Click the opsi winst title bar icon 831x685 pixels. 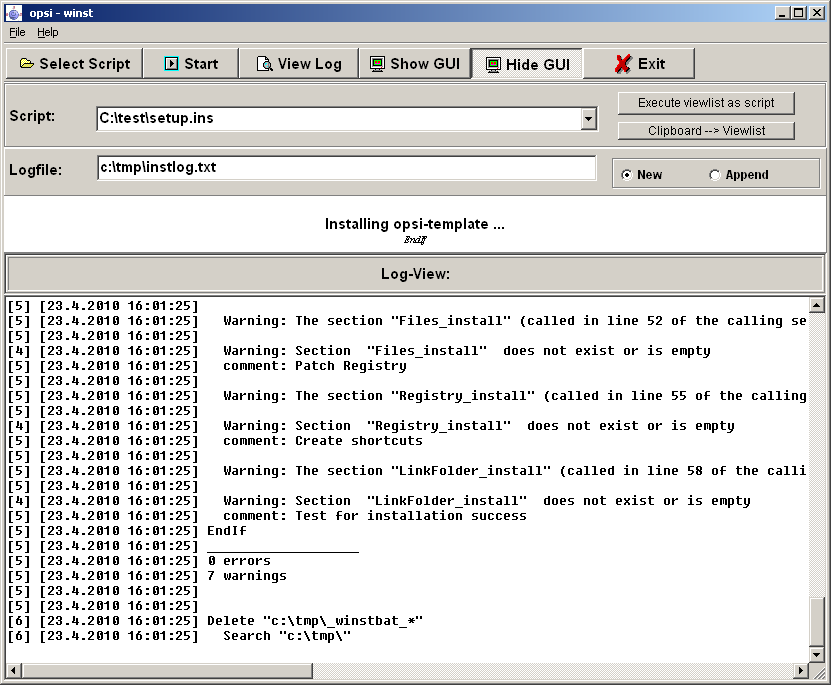pos(14,13)
